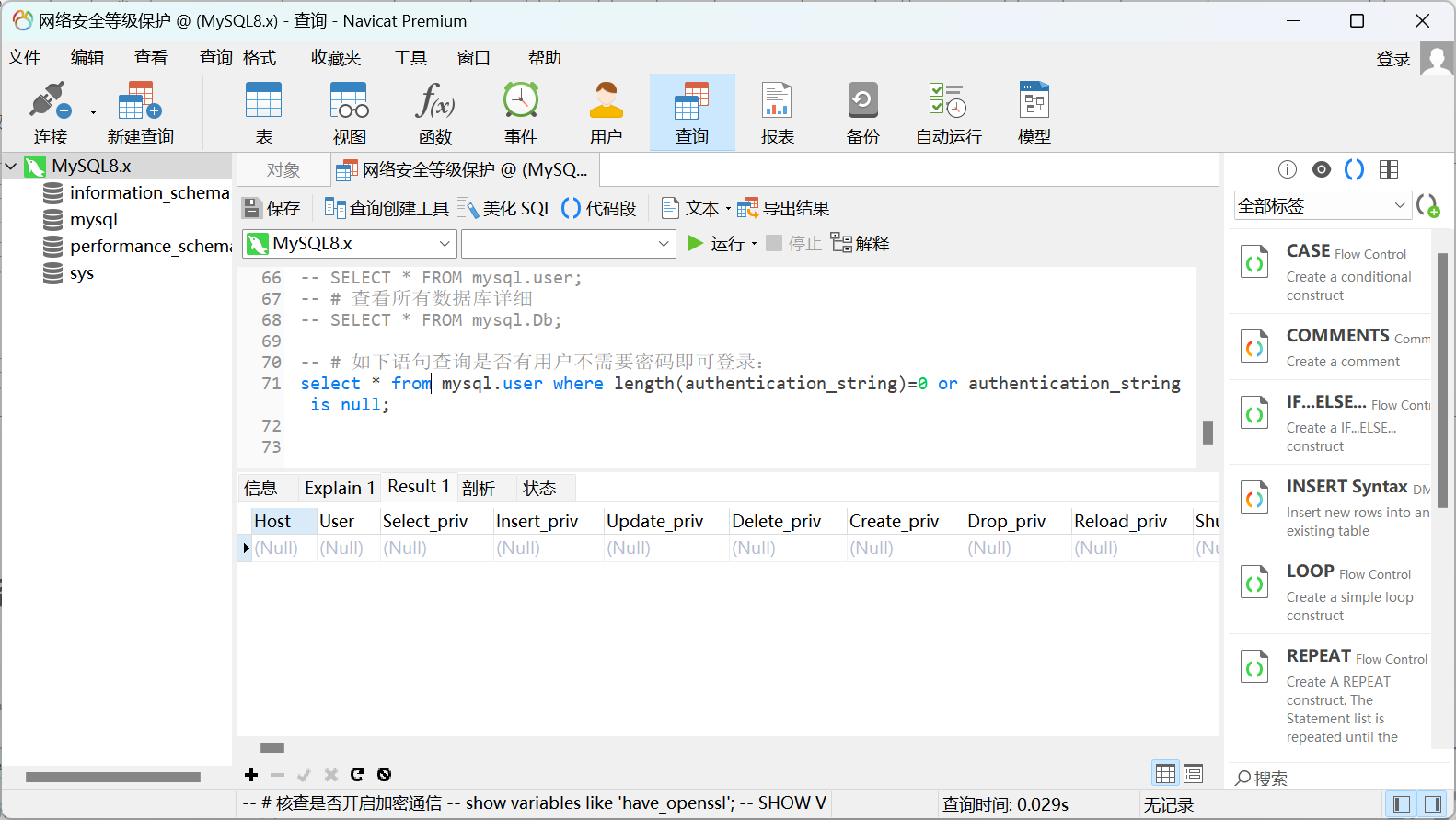Click the 代码段 snippet button
Image resolution: width=1456 pixels, height=820 pixels.
[x=599, y=208]
